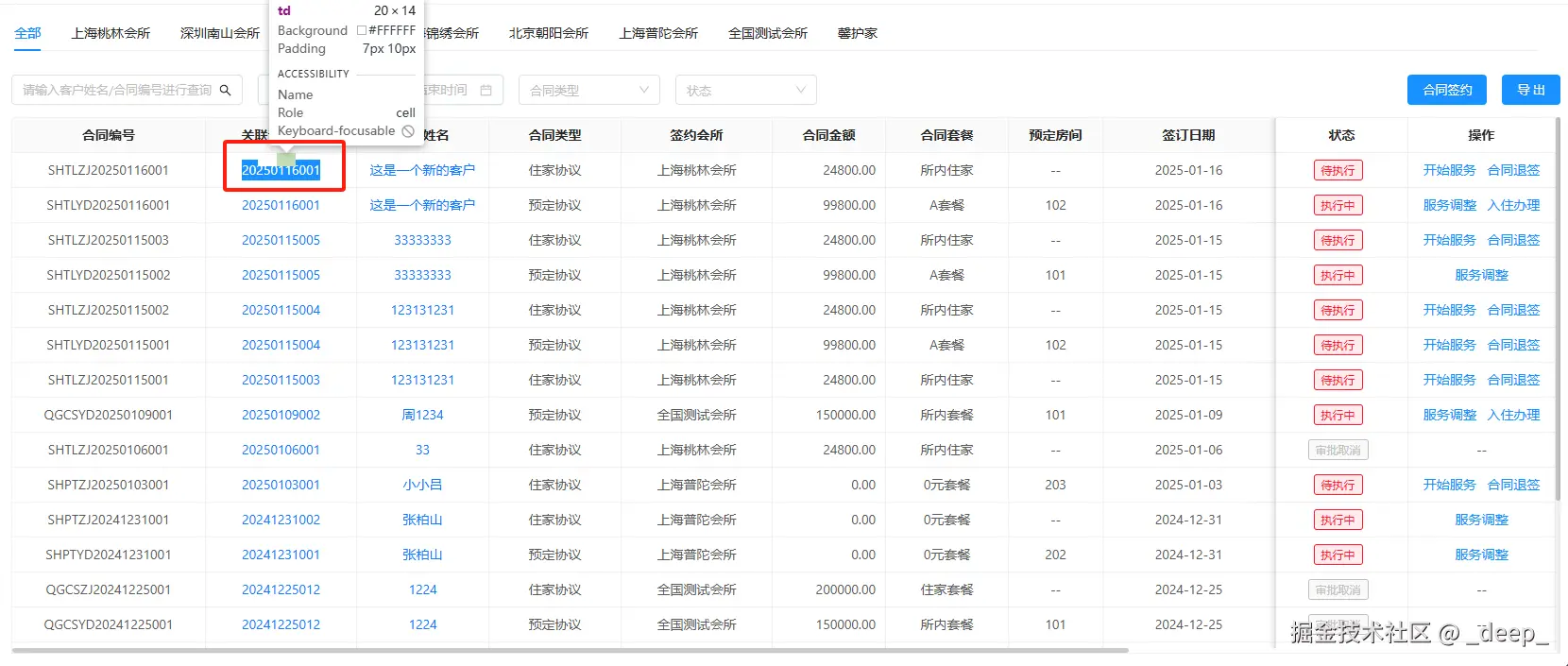Expand the 状态 dropdown
The image size is (1568, 666).
tap(745, 90)
